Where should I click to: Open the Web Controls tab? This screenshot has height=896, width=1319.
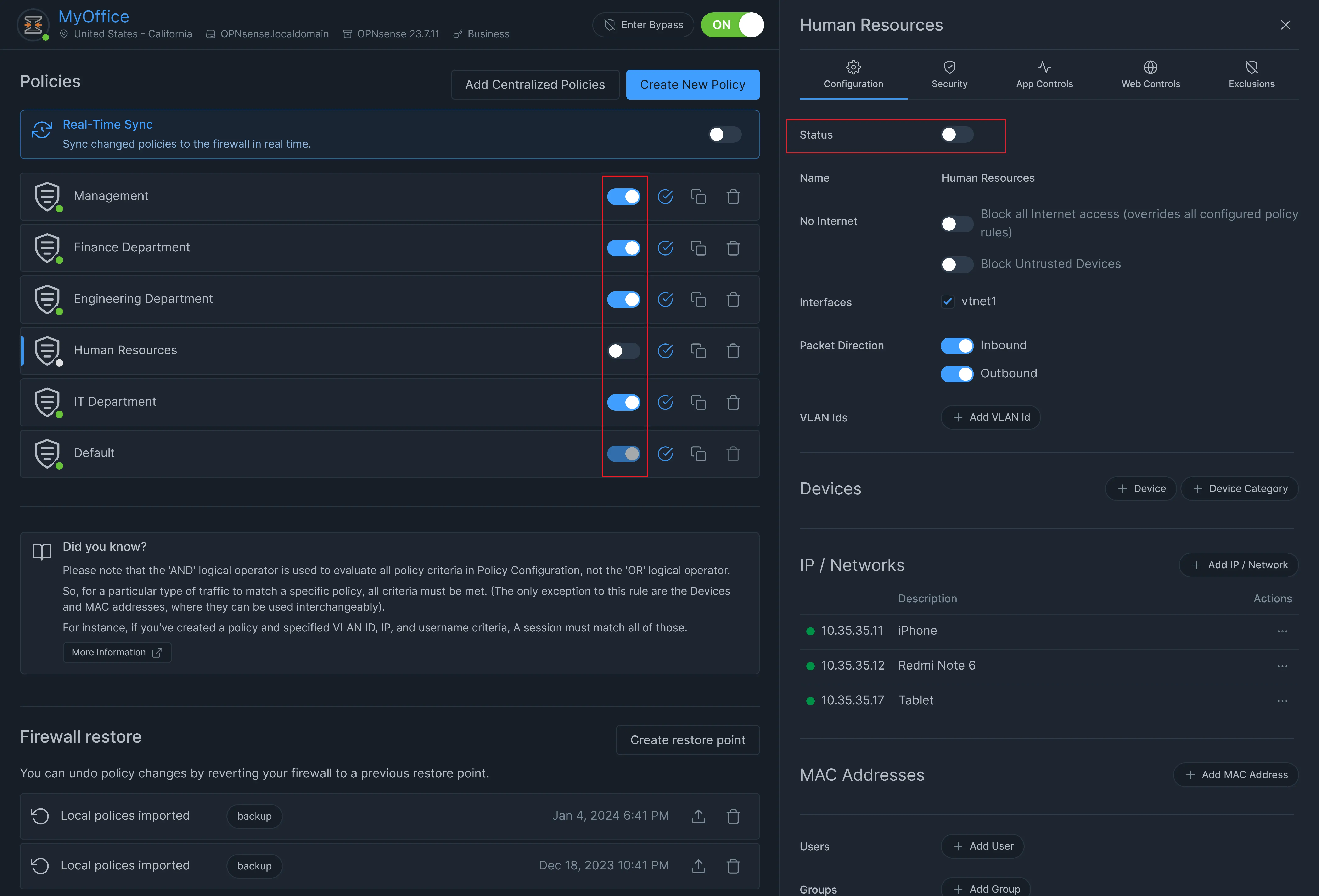(1150, 75)
